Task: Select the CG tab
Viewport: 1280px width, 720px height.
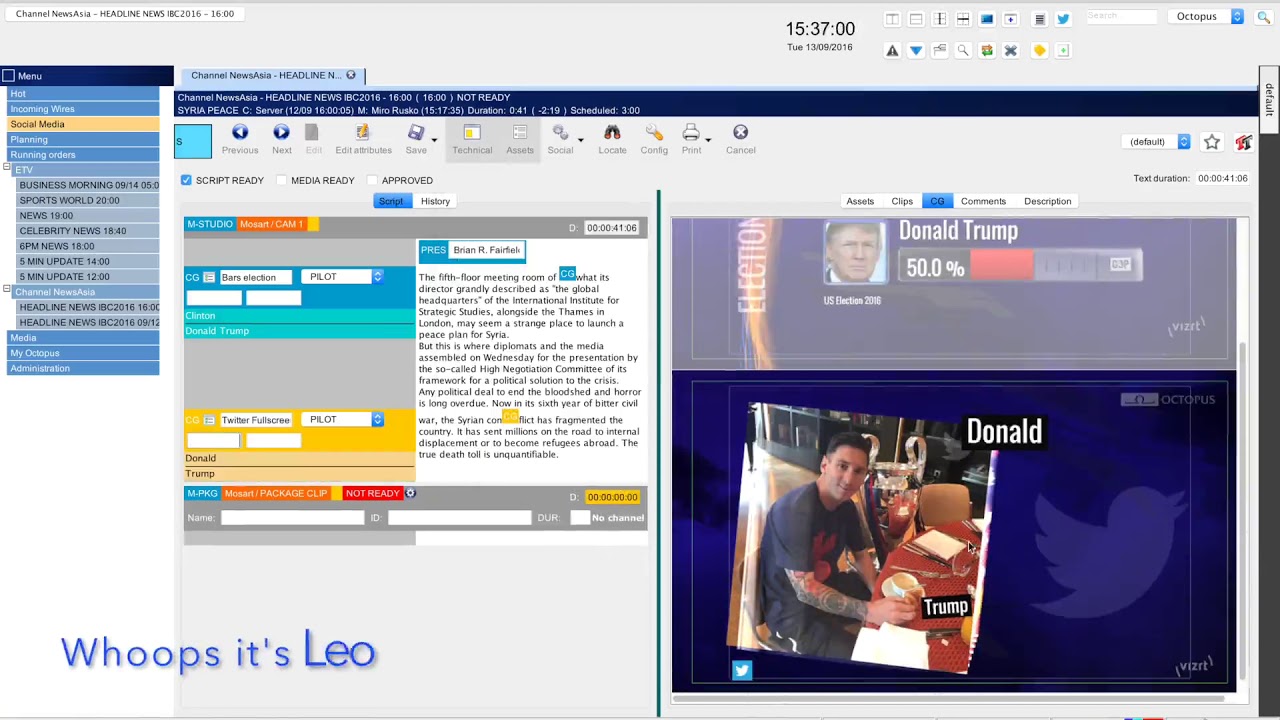Action: tap(937, 201)
